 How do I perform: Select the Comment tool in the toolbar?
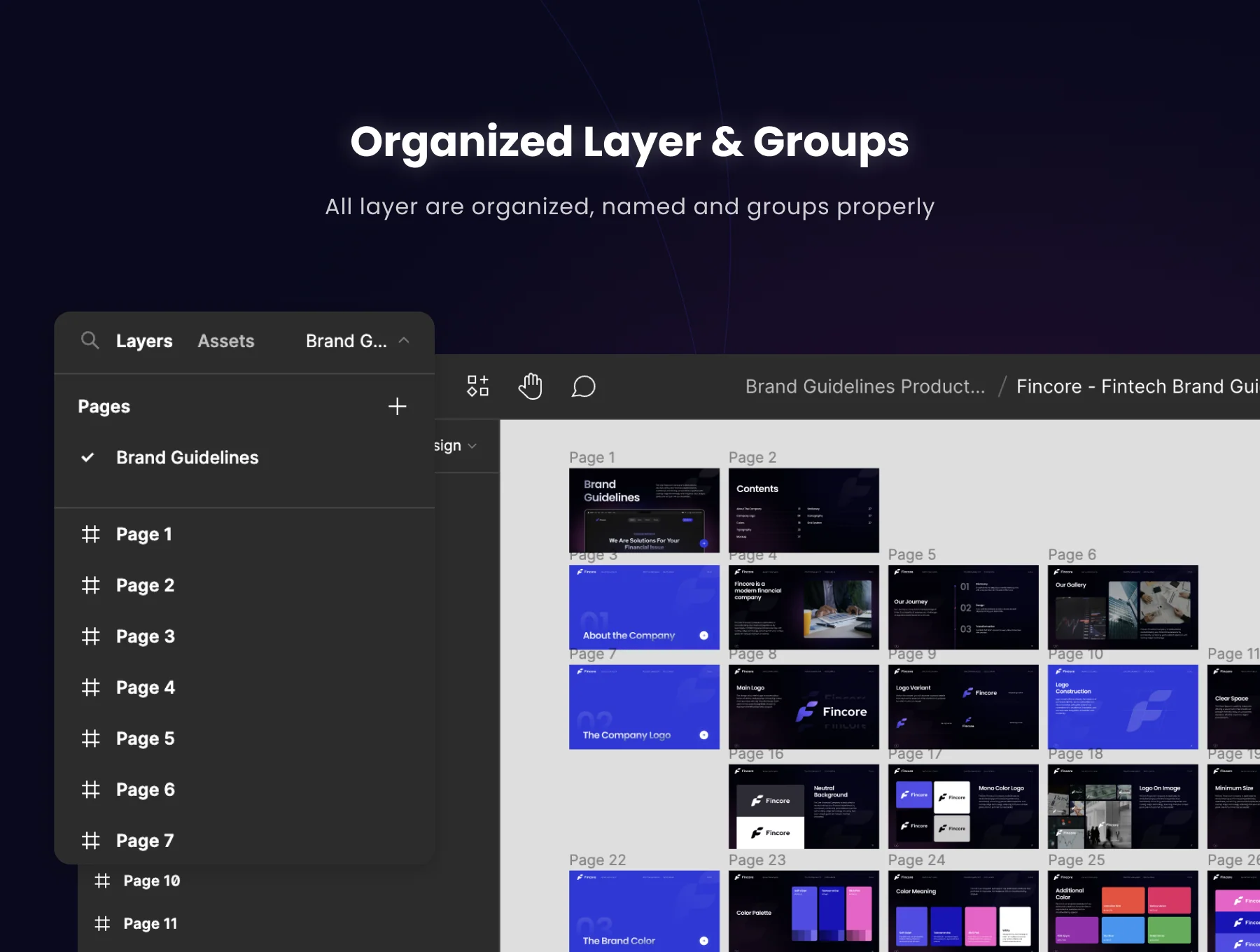point(583,386)
